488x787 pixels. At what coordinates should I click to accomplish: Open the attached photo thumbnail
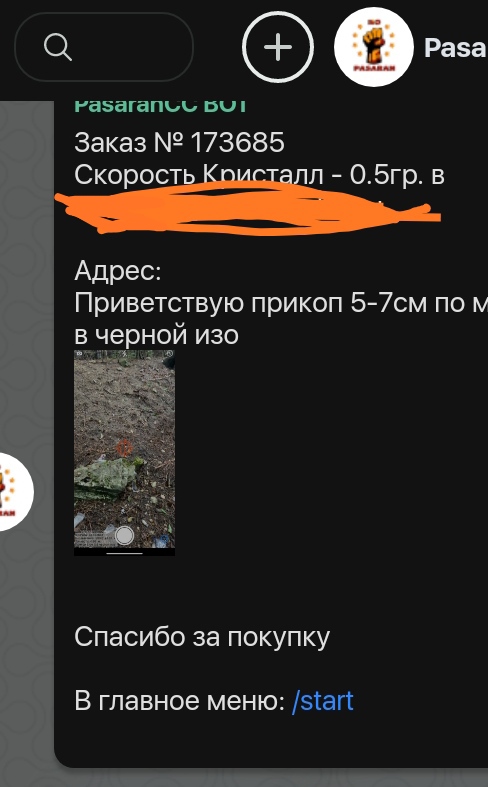(125, 453)
